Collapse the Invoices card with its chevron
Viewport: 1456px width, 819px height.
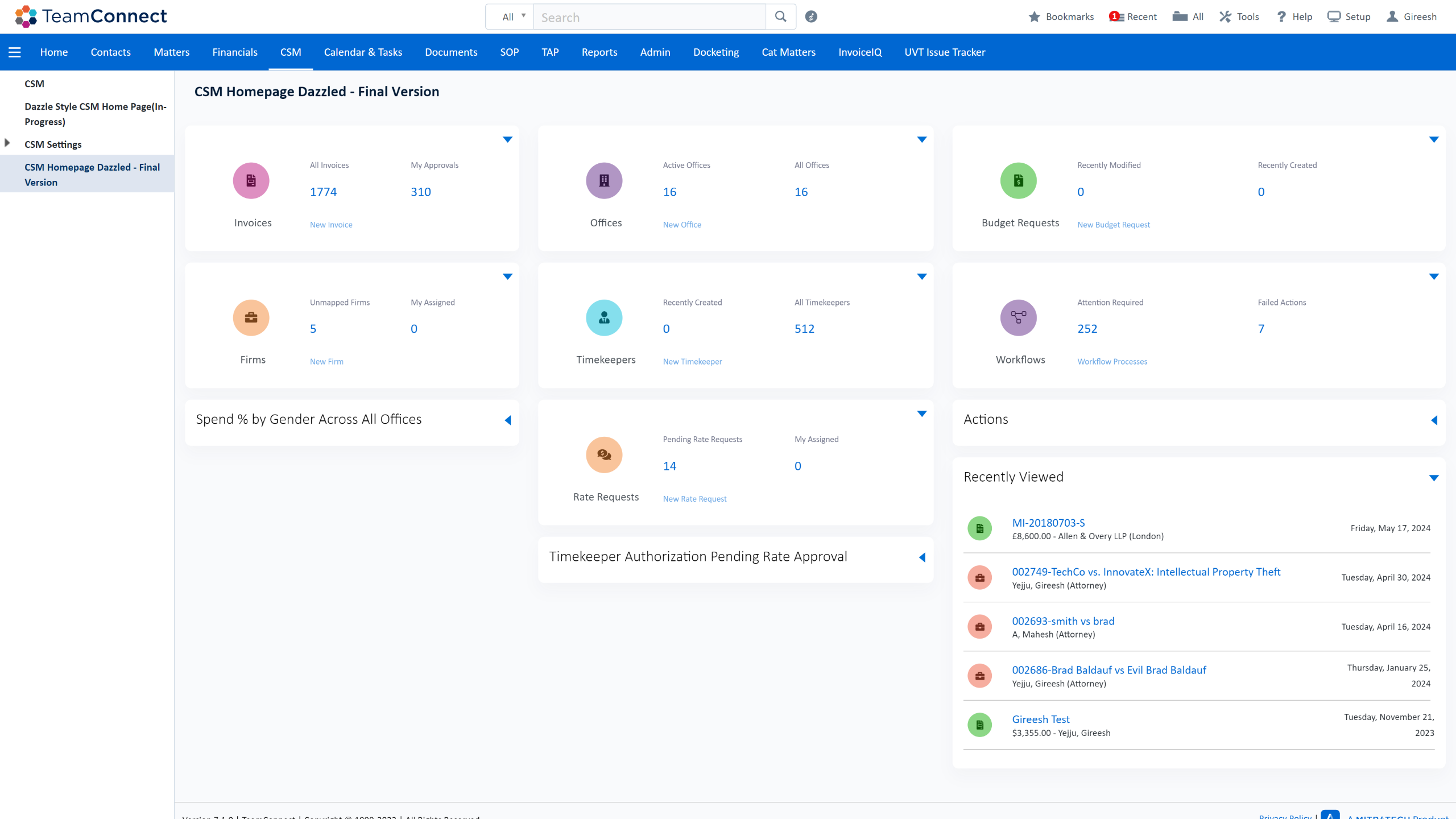pyautogui.click(x=507, y=139)
